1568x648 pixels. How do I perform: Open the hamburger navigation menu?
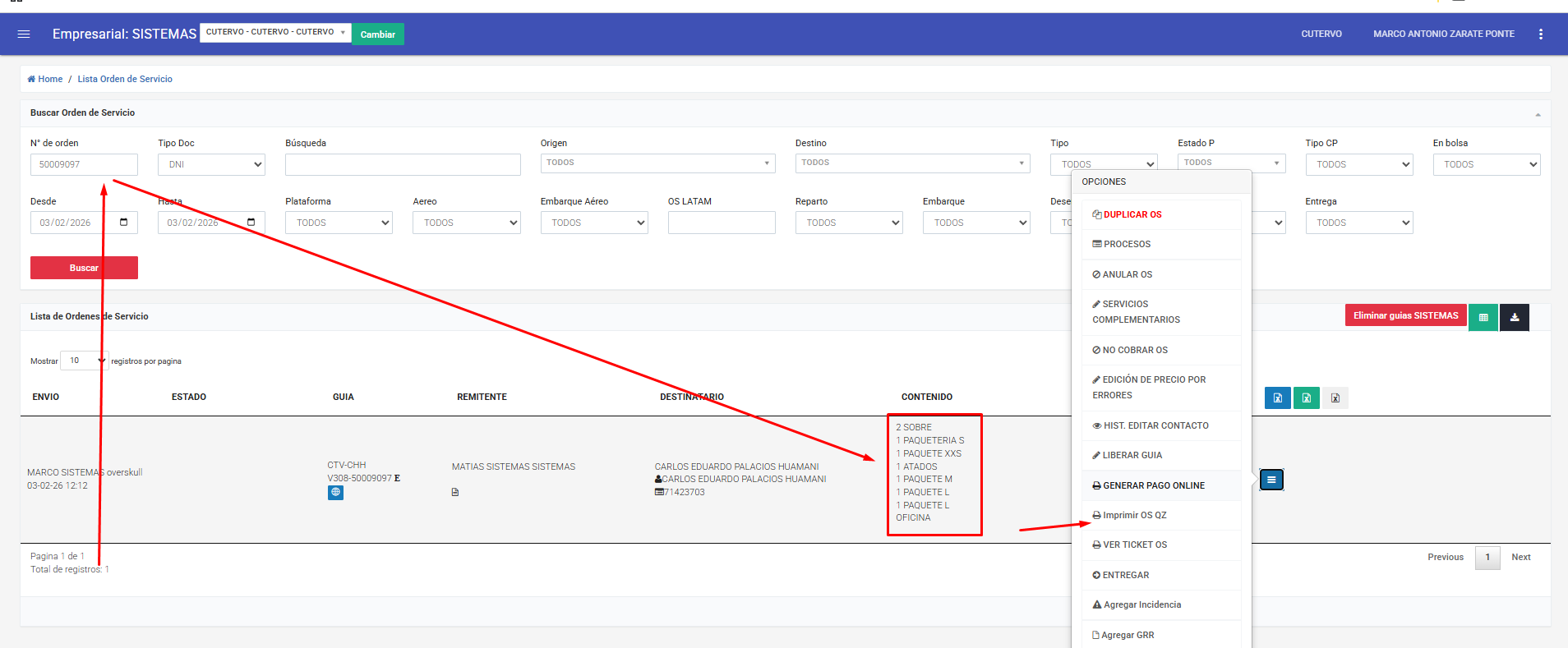tap(24, 34)
